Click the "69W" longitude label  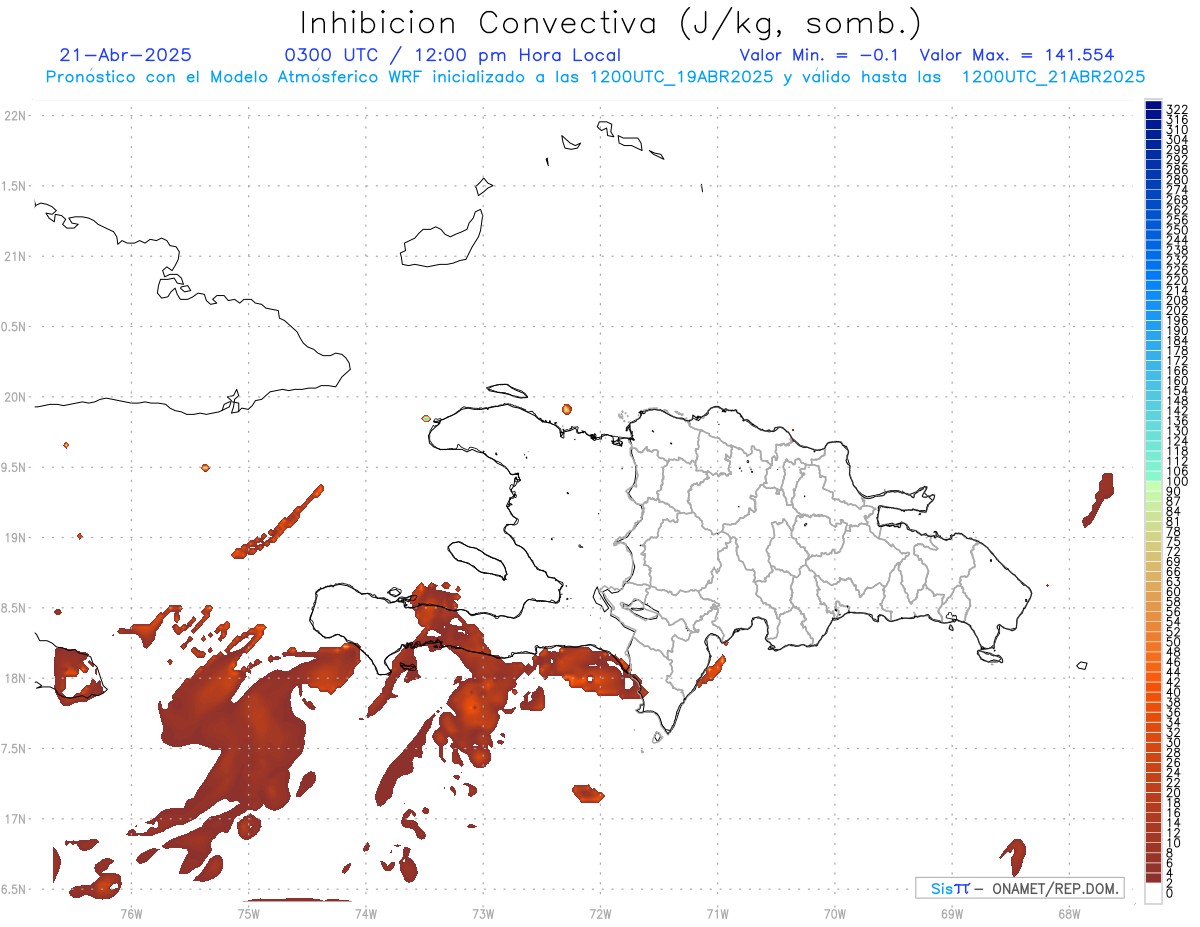tap(952, 913)
